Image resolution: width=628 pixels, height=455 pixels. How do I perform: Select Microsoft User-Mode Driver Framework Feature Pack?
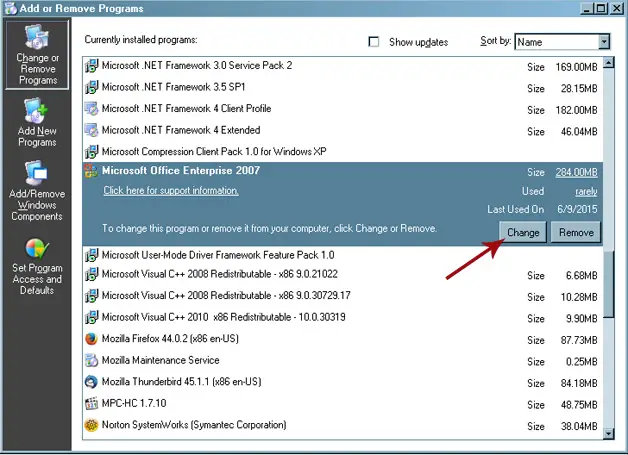click(x=343, y=255)
